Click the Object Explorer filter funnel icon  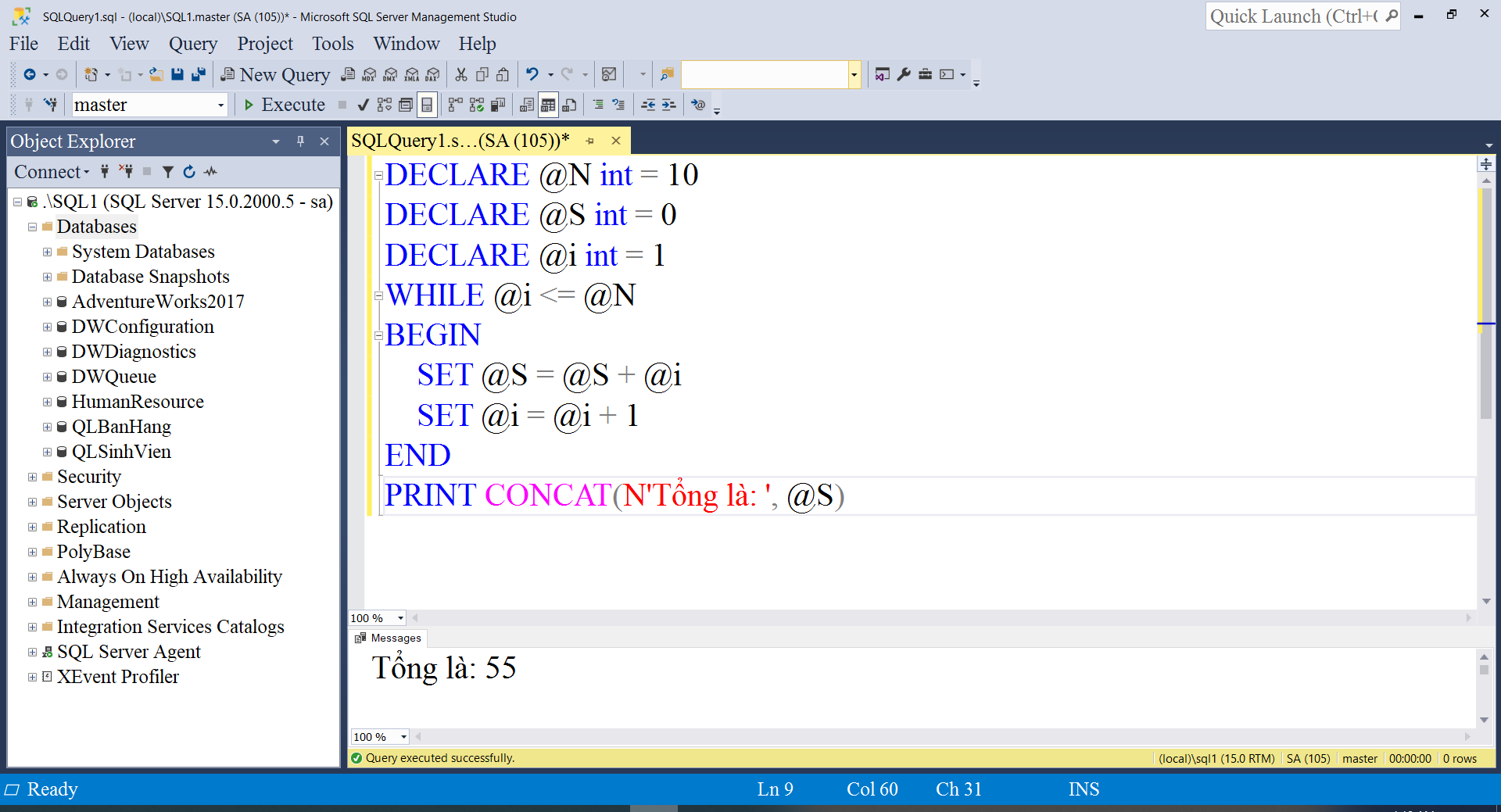(167, 172)
